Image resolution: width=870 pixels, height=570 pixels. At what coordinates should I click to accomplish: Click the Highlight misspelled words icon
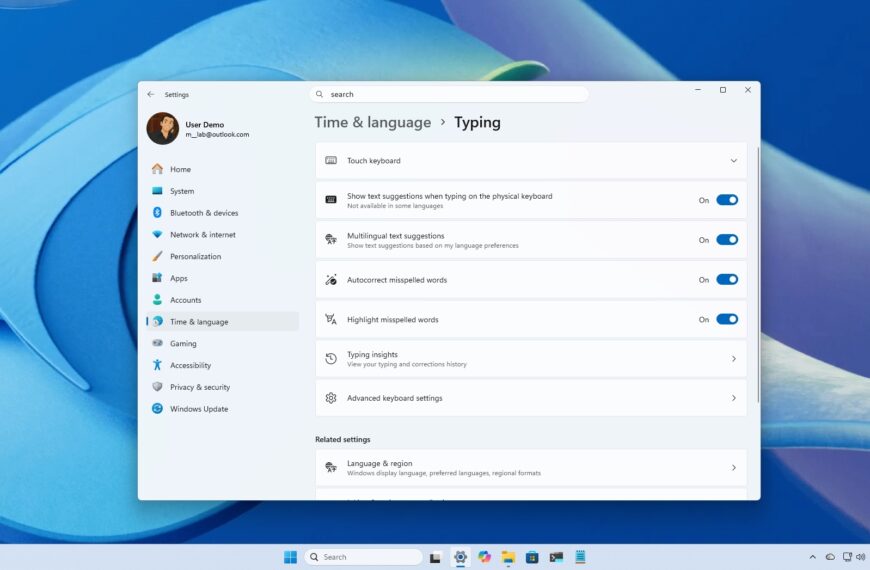(331, 319)
